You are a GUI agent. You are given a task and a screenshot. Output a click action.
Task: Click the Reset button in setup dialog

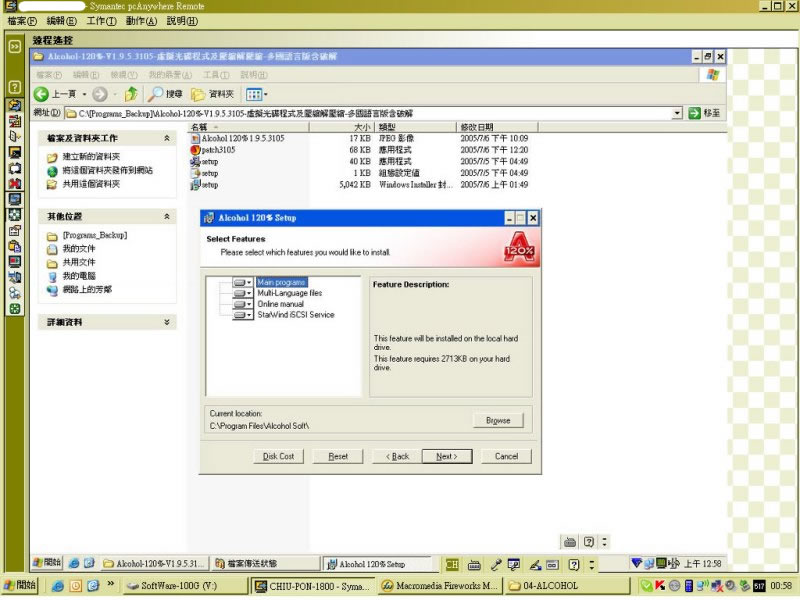coord(338,457)
